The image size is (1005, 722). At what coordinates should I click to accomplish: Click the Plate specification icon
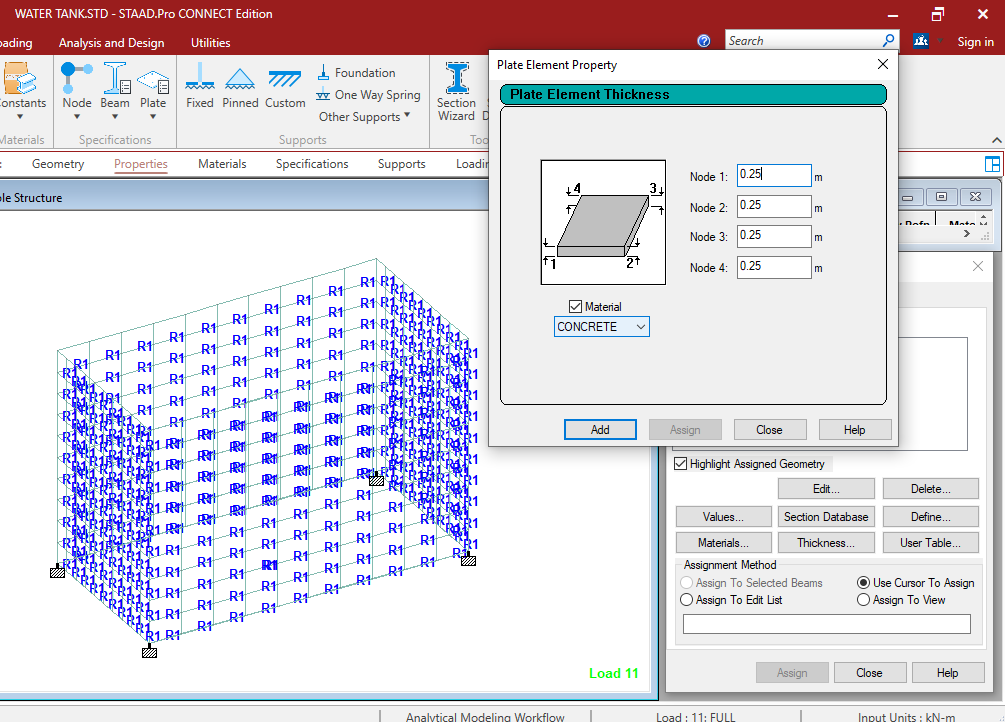pos(153,79)
